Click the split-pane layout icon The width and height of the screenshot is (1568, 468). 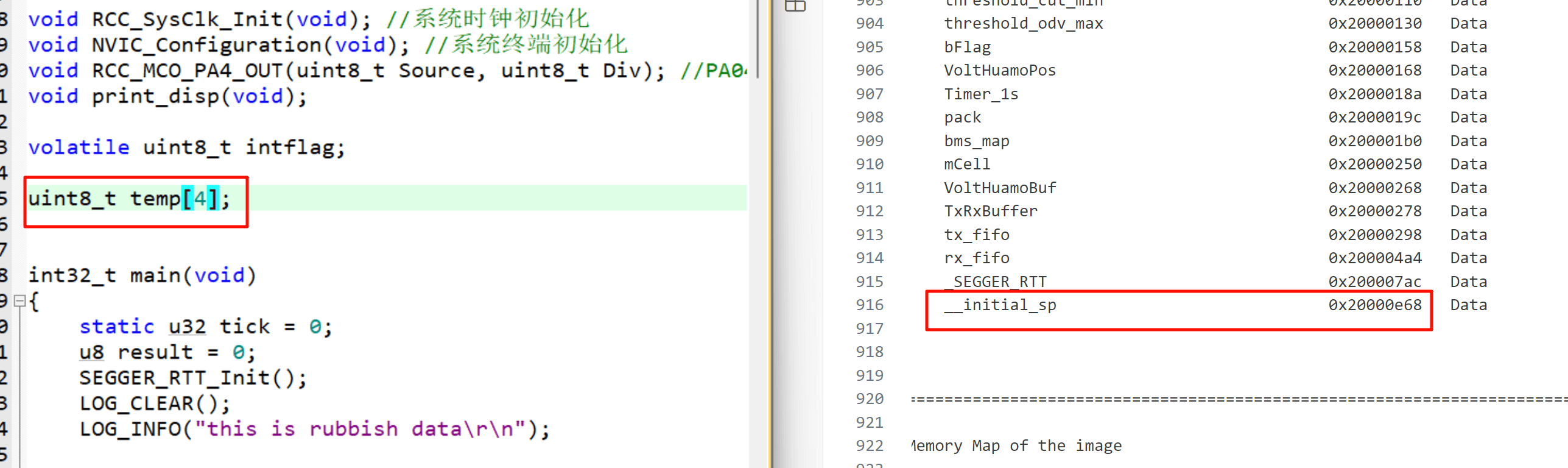click(795, 6)
